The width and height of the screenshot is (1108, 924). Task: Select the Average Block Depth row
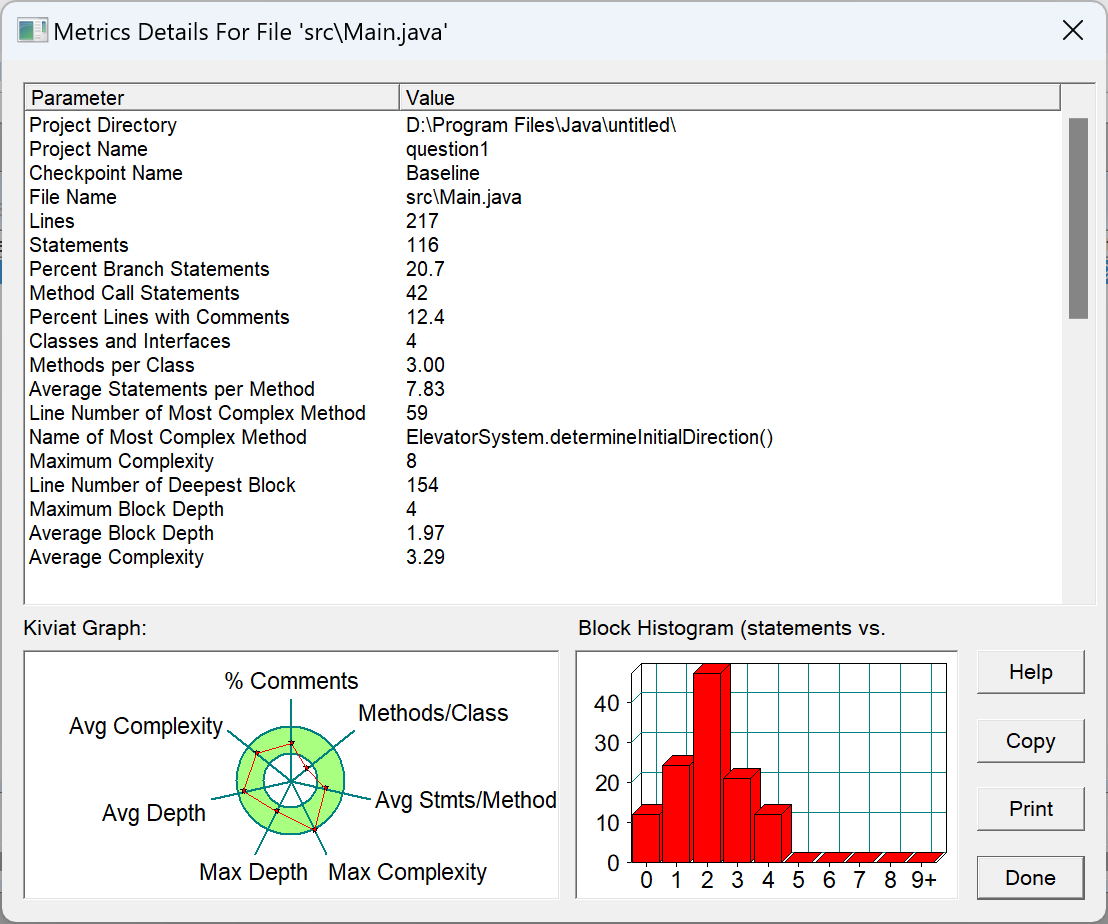tap(543, 533)
